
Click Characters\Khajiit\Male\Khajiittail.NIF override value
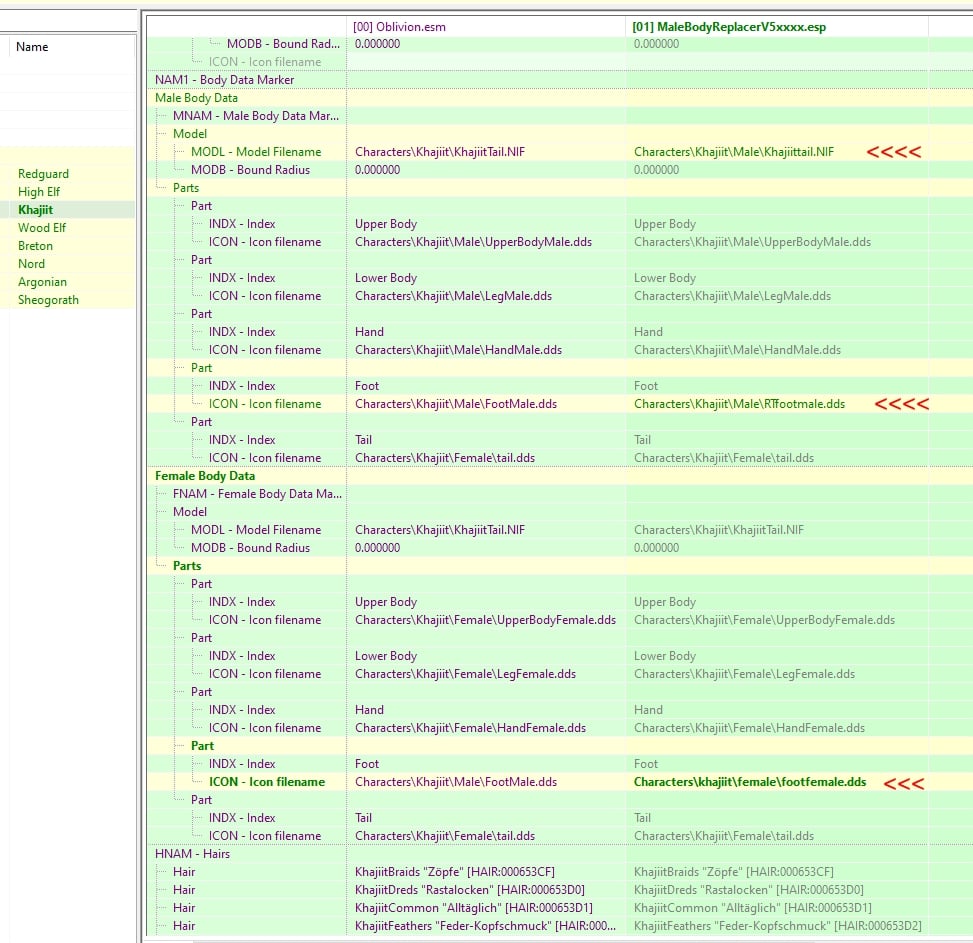click(x=734, y=151)
